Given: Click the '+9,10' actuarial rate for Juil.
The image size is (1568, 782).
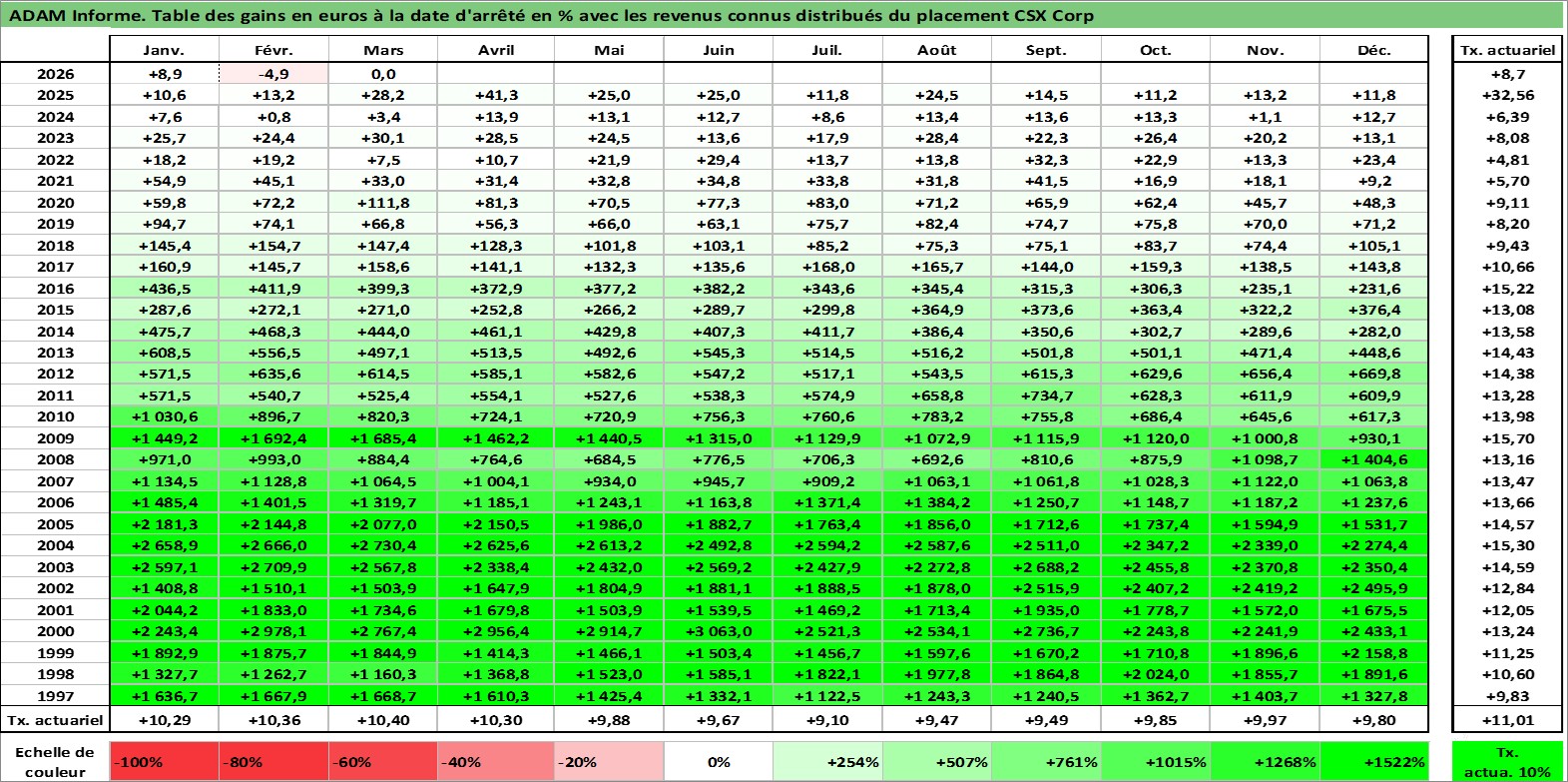Looking at the screenshot, I should click(827, 720).
